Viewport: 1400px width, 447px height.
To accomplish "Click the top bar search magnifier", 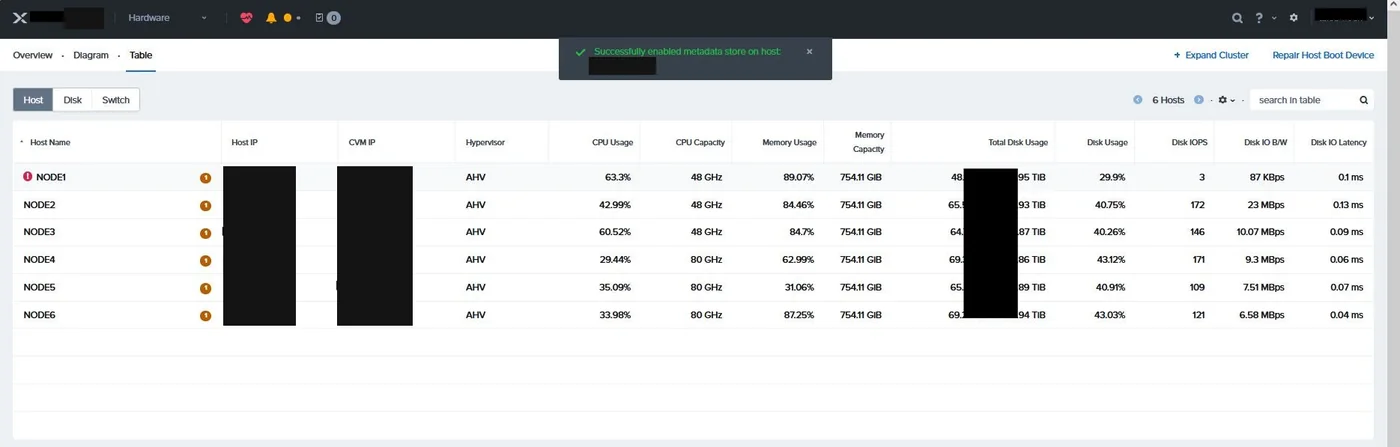I will pyautogui.click(x=1237, y=18).
